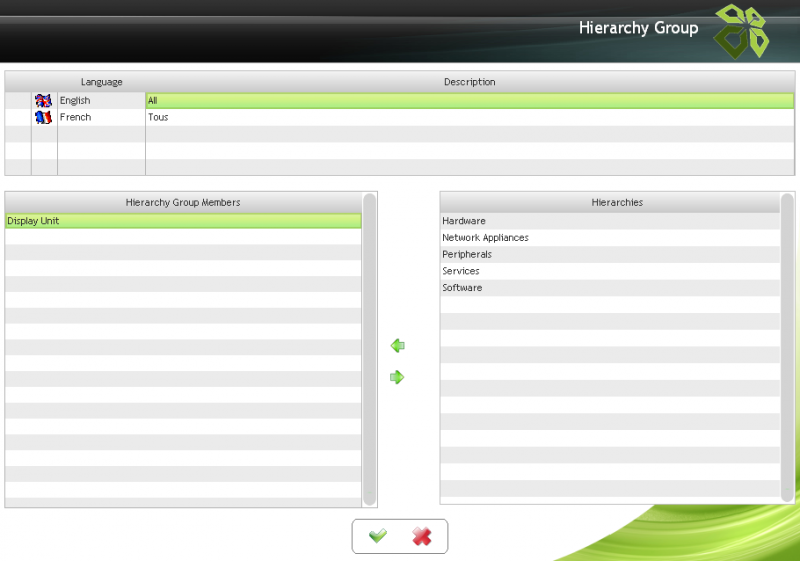Click the Hierarchy Group Members header

[x=183, y=202]
